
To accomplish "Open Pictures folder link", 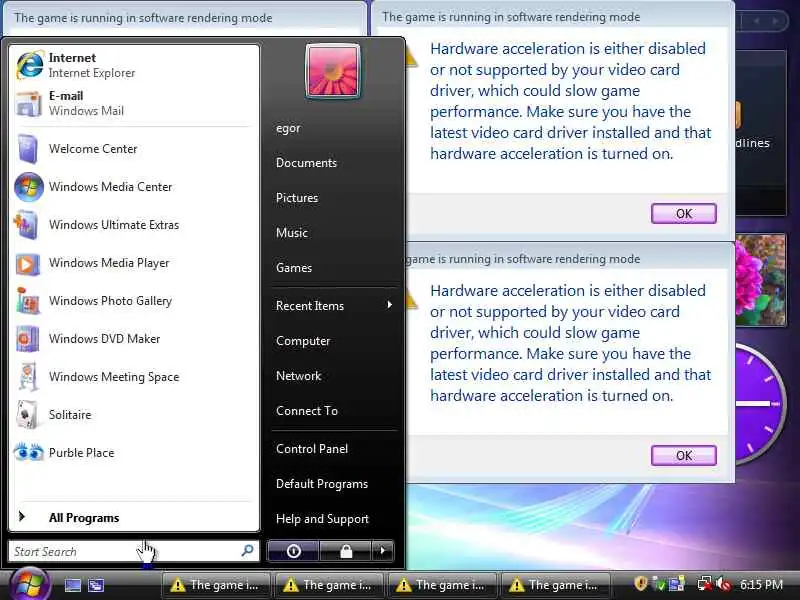I will coord(296,198).
